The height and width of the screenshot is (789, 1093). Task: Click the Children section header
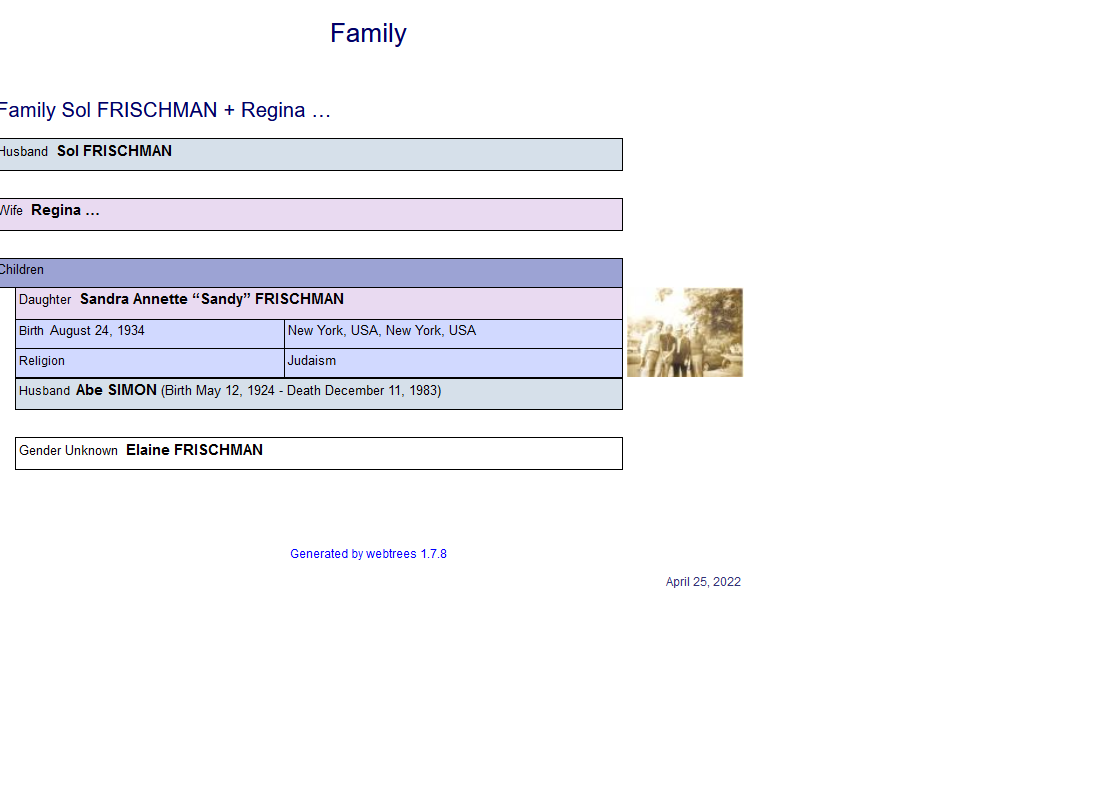click(22, 270)
